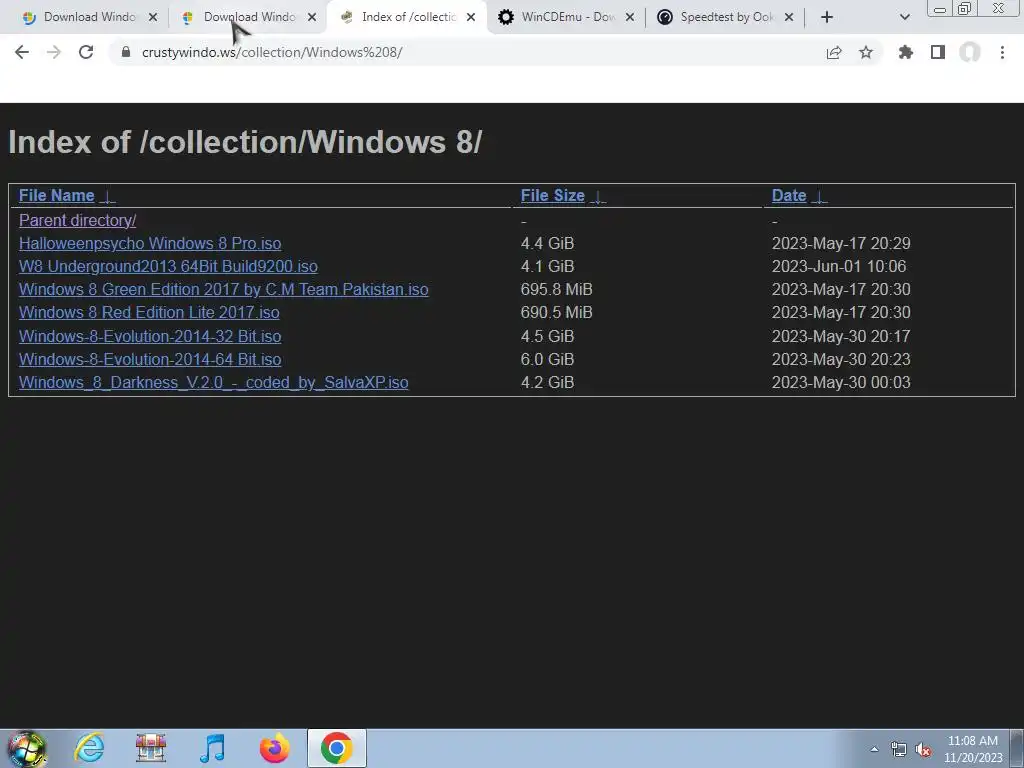Open a new browser tab
The image size is (1024, 768).
[x=827, y=18]
